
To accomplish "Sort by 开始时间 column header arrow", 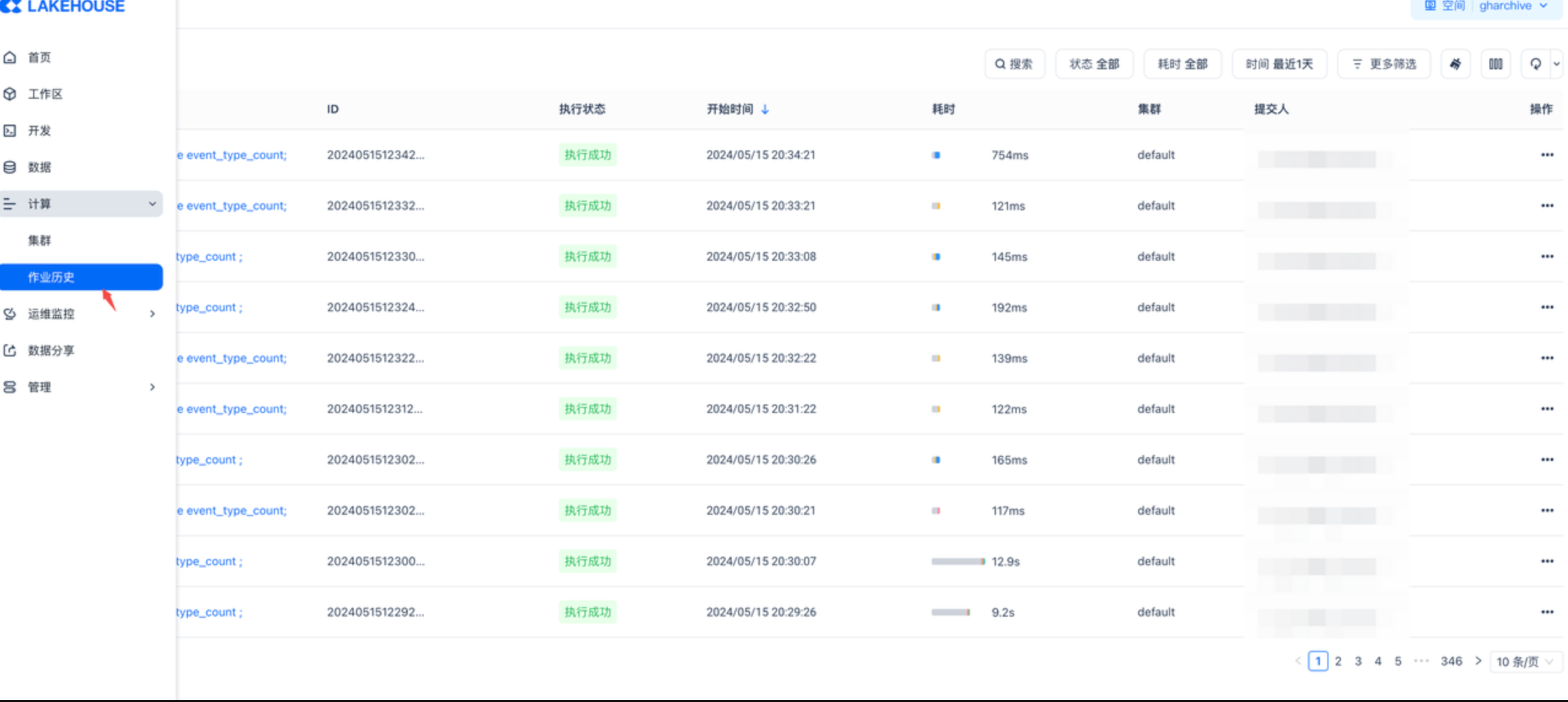I will pyautogui.click(x=765, y=109).
